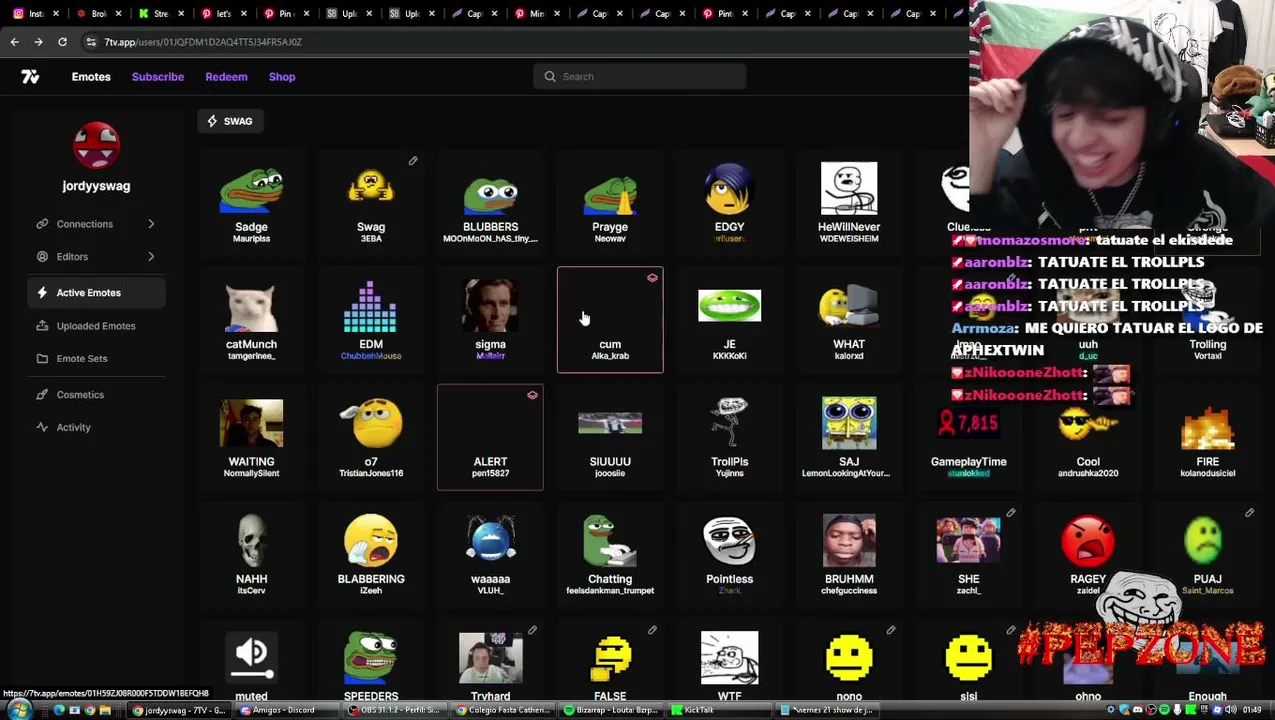Image resolution: width=1275 pixels, height=720 pixels.
Task: Select the FALSE emote
Action: click(610, 662)
